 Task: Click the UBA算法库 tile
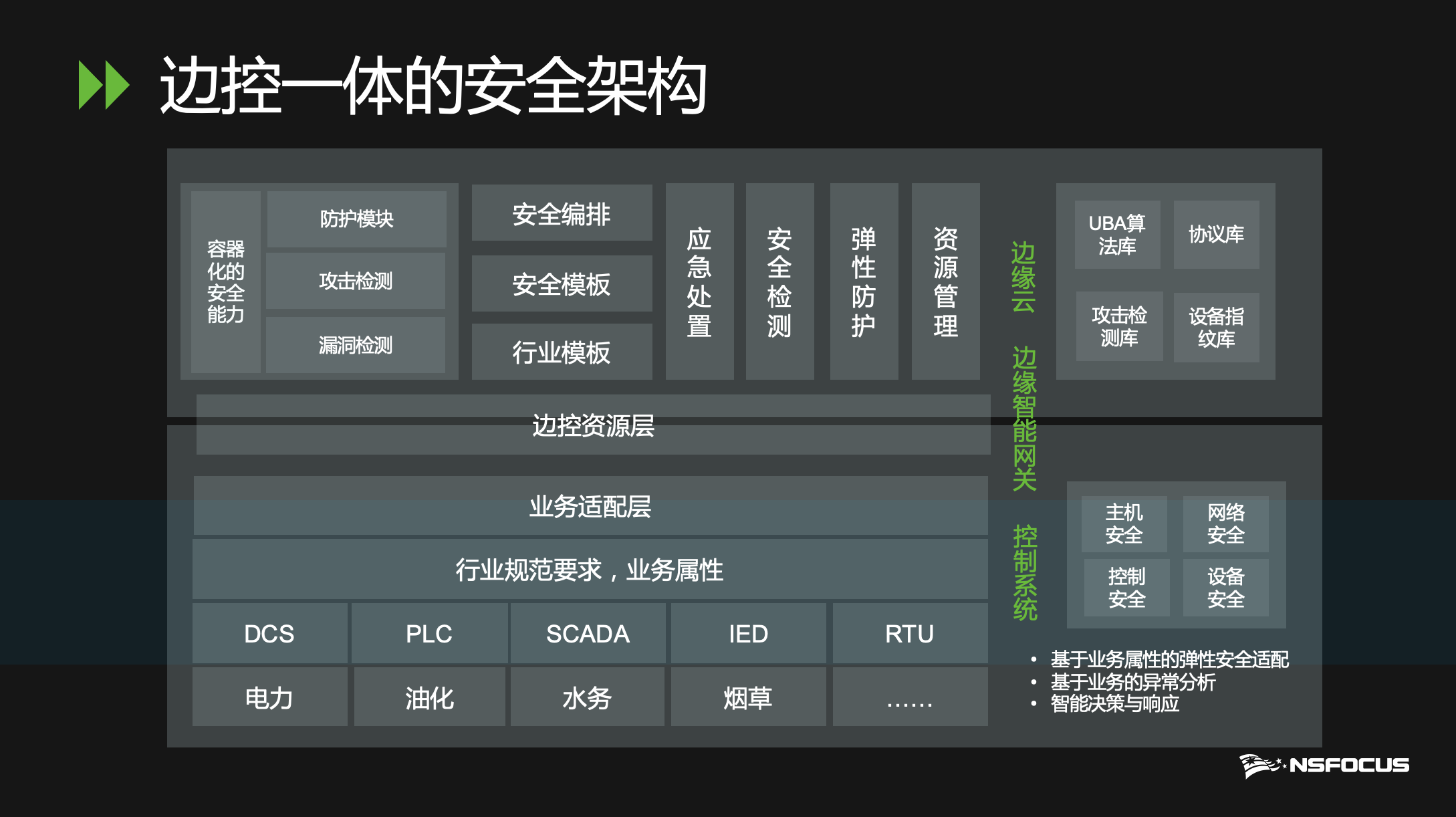click(x=1117, y=235)
